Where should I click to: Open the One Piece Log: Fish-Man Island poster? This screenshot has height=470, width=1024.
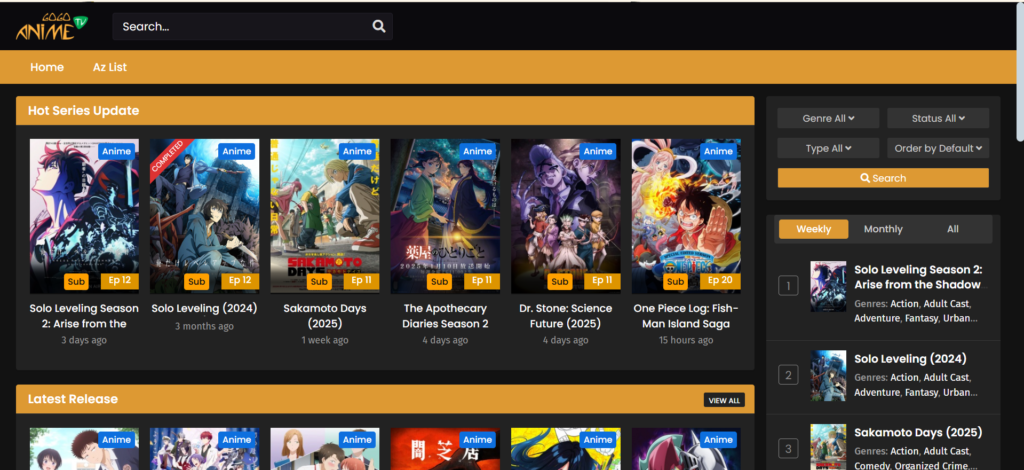686,216
